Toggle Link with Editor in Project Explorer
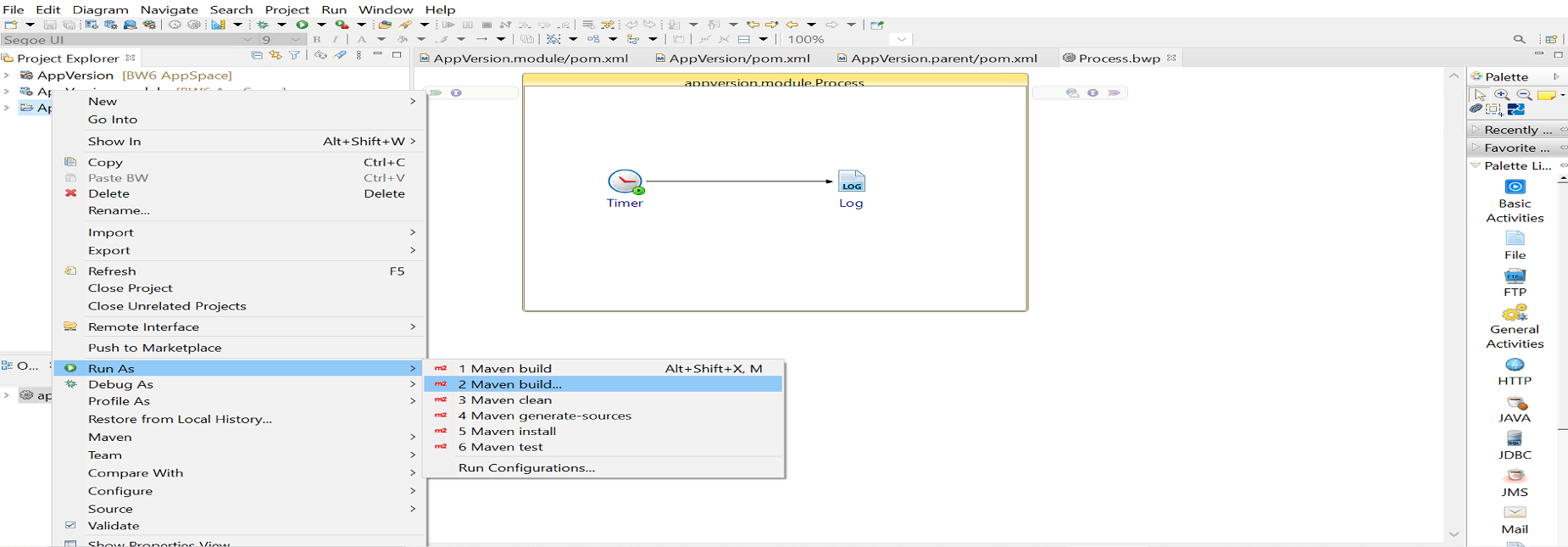Viewport: 1568px width, 547px height. [x=275, y=55]
